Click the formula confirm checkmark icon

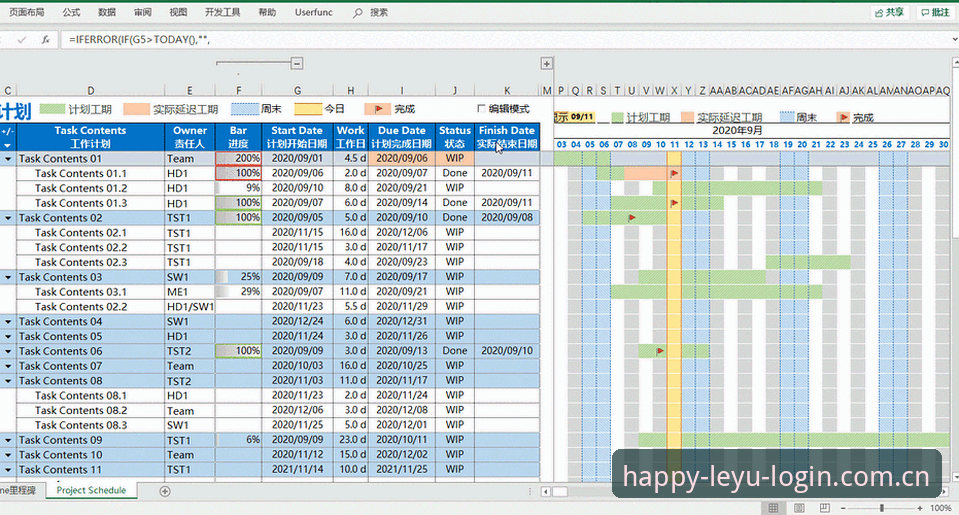(22, 40)
